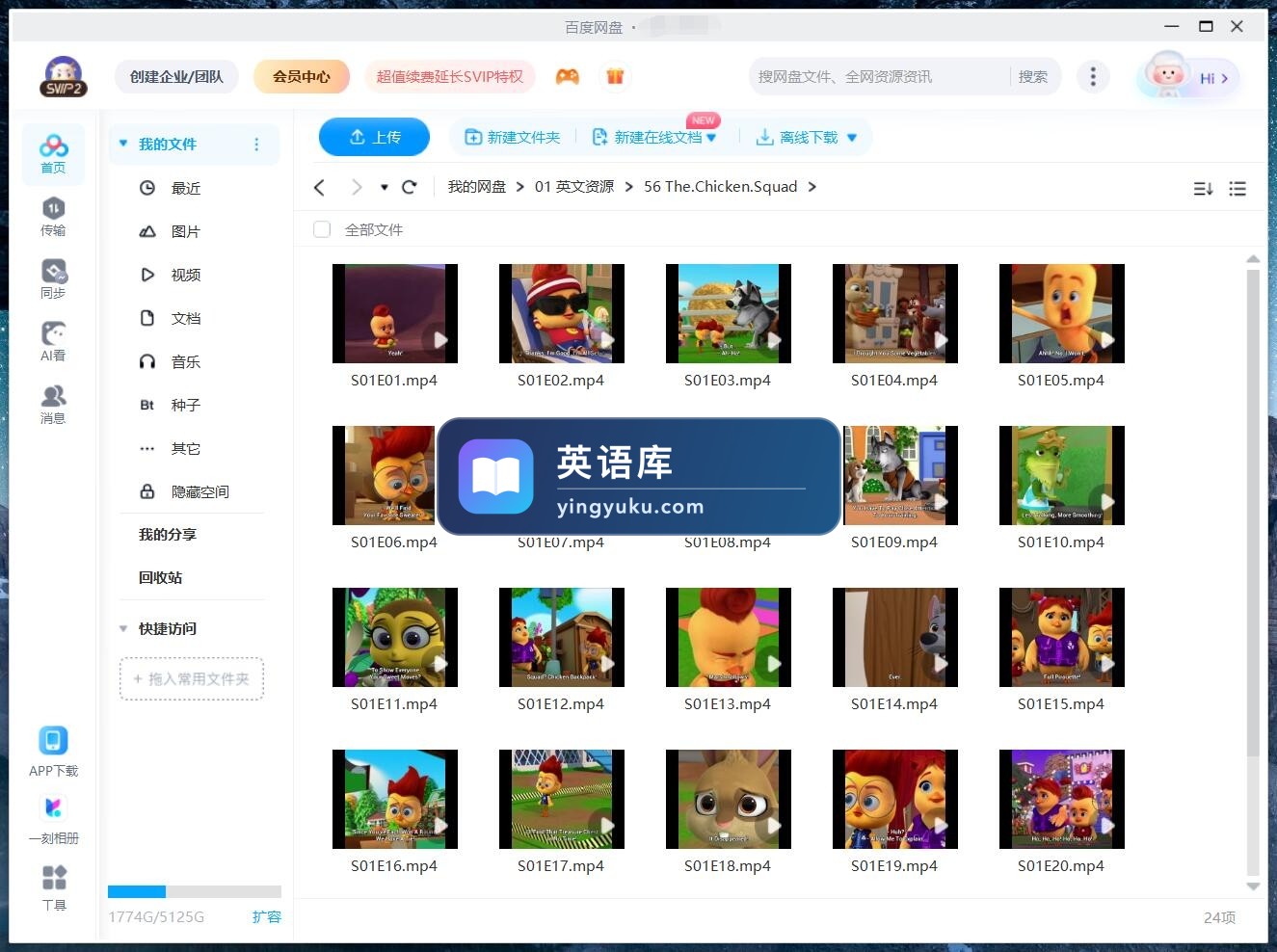Collapse the 快捷访问 section triangle
Viewport: 1277px width, 952px height.
pyautogui.click(x=123, y=628)
